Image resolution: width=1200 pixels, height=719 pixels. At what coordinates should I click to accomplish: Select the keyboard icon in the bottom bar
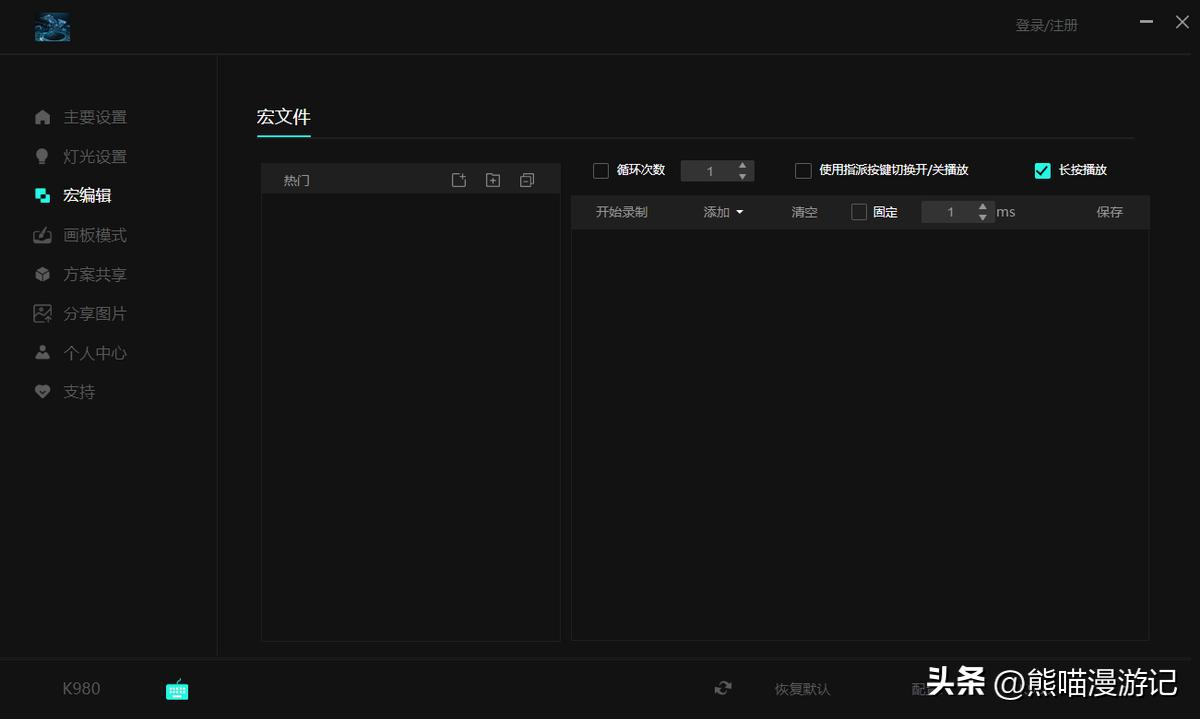click(177, 689)
